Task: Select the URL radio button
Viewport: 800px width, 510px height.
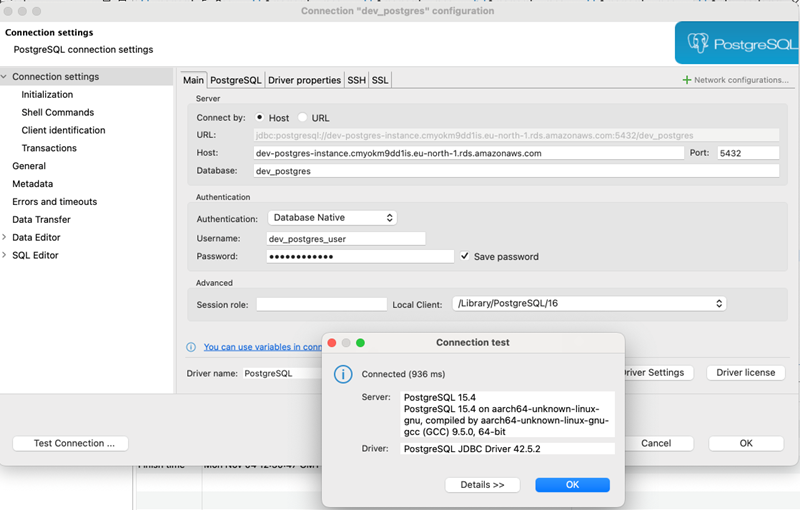Action: click(303, 117)
